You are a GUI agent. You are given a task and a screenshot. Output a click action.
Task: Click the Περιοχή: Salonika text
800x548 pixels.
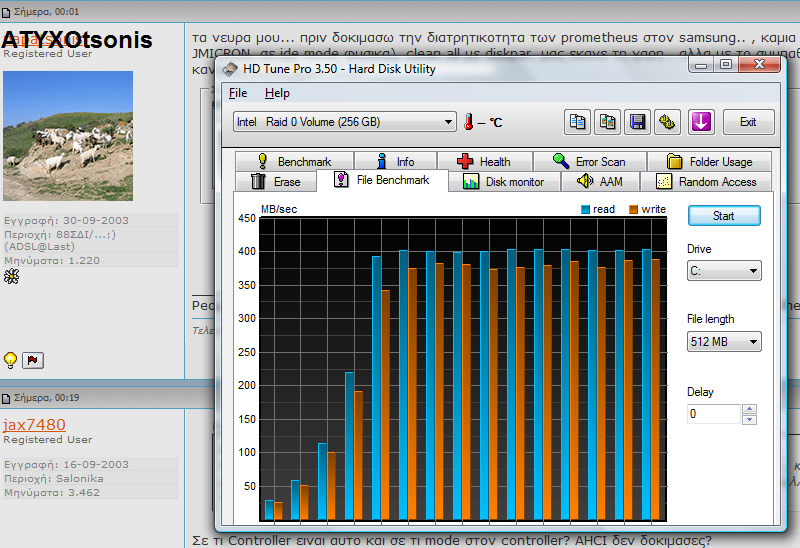click(54, 479)
